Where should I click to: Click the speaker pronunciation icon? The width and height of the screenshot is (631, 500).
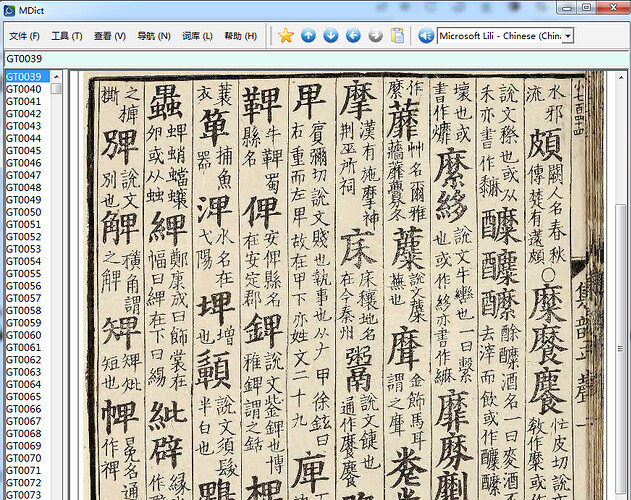tap(426, 36)
